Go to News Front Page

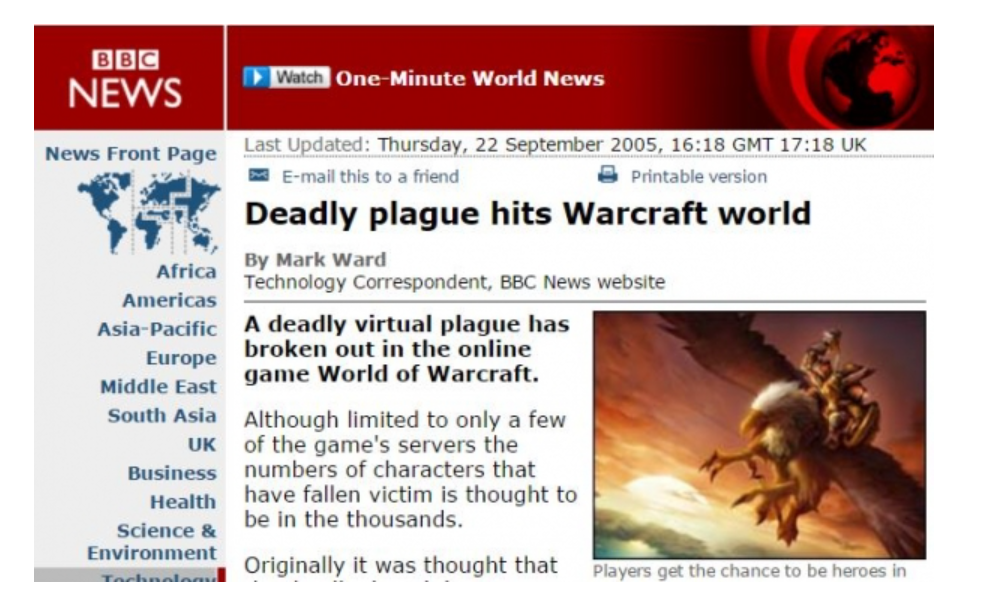[131, 154]
